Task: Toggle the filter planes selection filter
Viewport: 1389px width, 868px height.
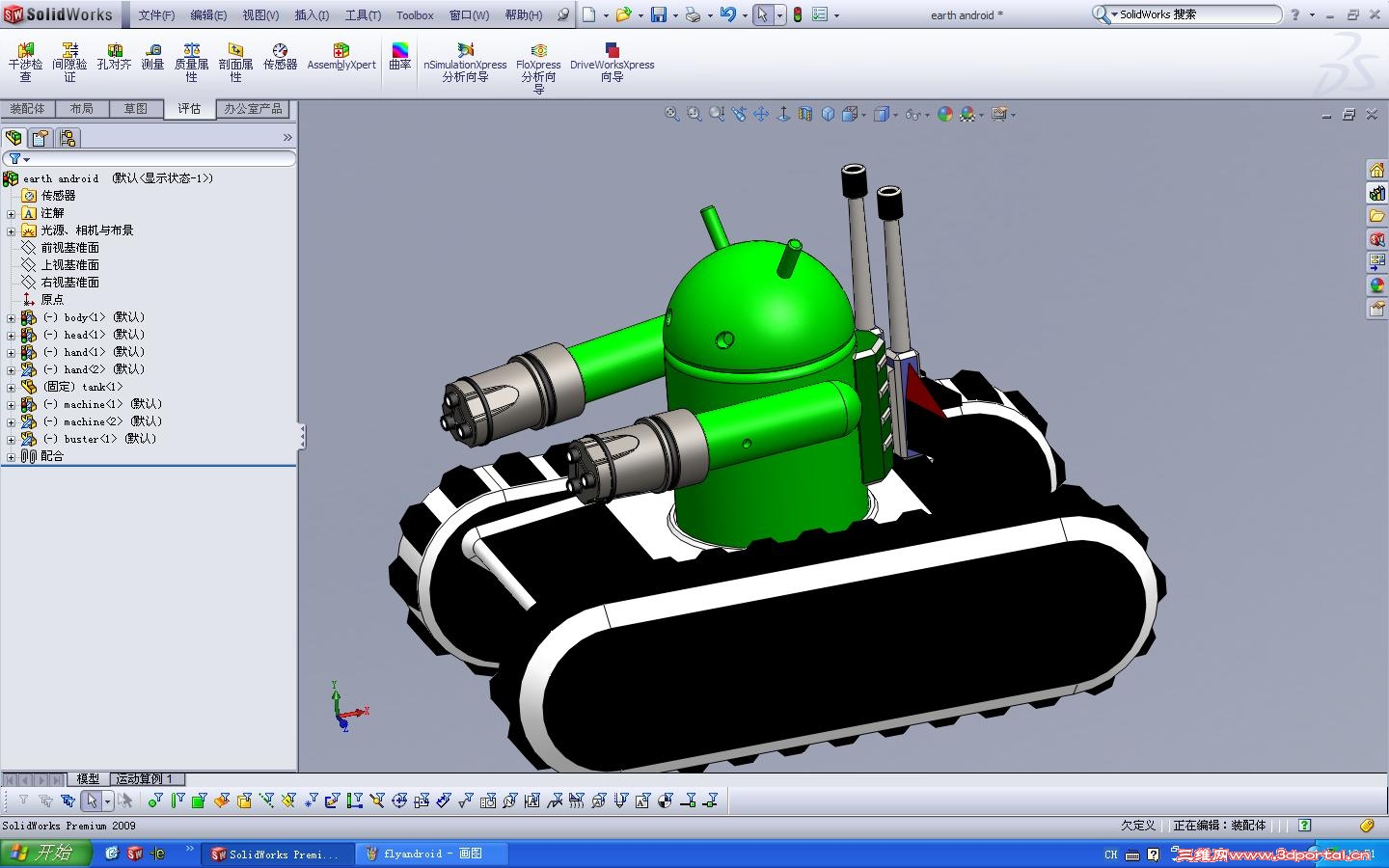Action: tap(288, 800)
